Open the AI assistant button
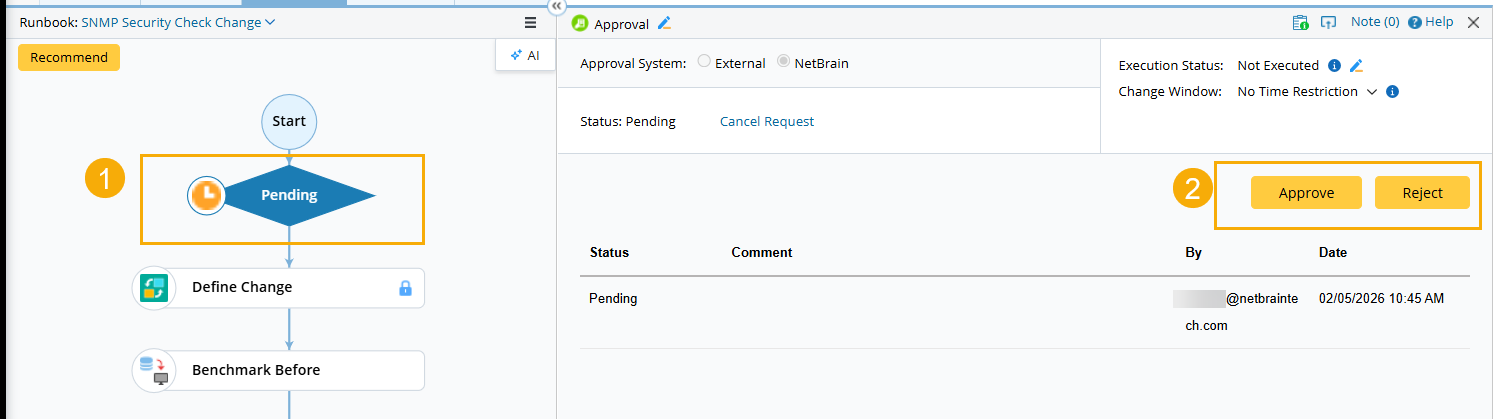The image size is (1495, 419). pyautogui.click(x=525, y=56)
